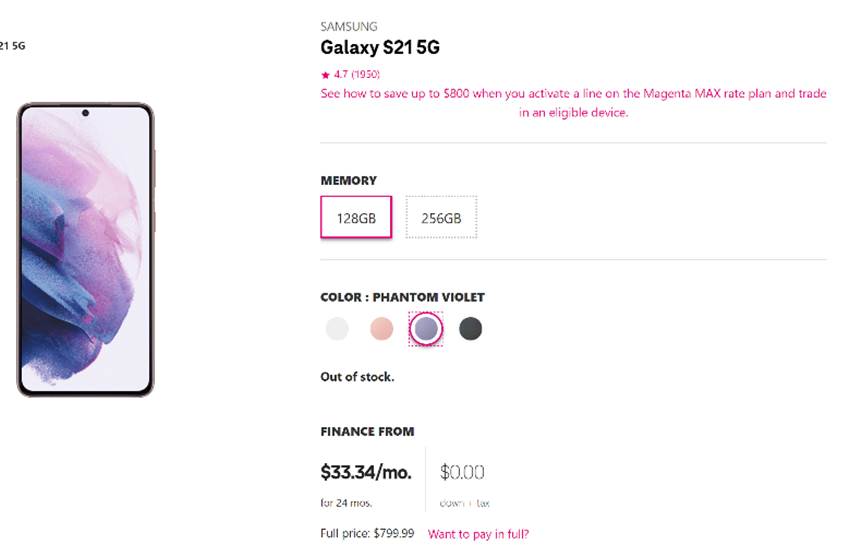Click the "Want to pay in full?" link

[x=478, y=534]
